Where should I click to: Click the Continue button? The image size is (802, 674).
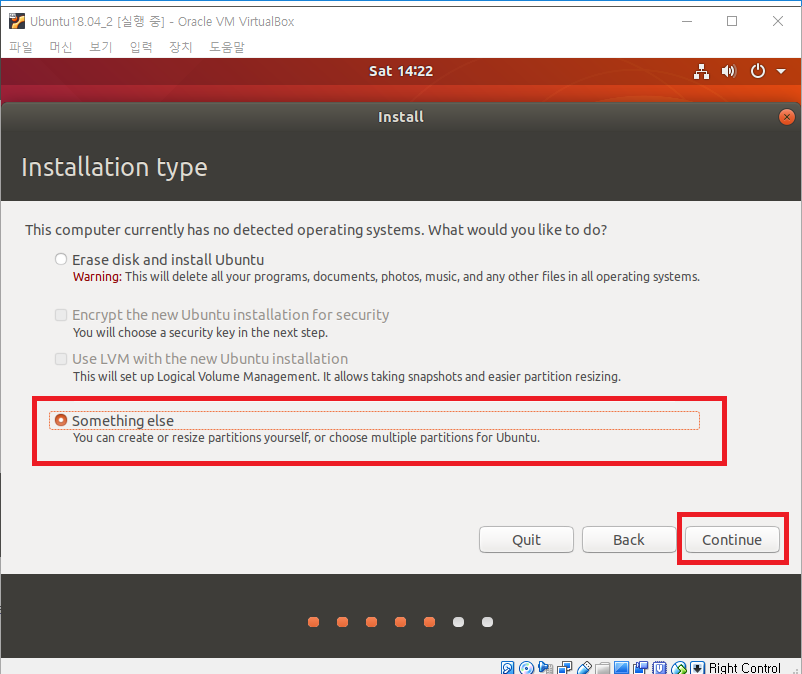point(732,540)
